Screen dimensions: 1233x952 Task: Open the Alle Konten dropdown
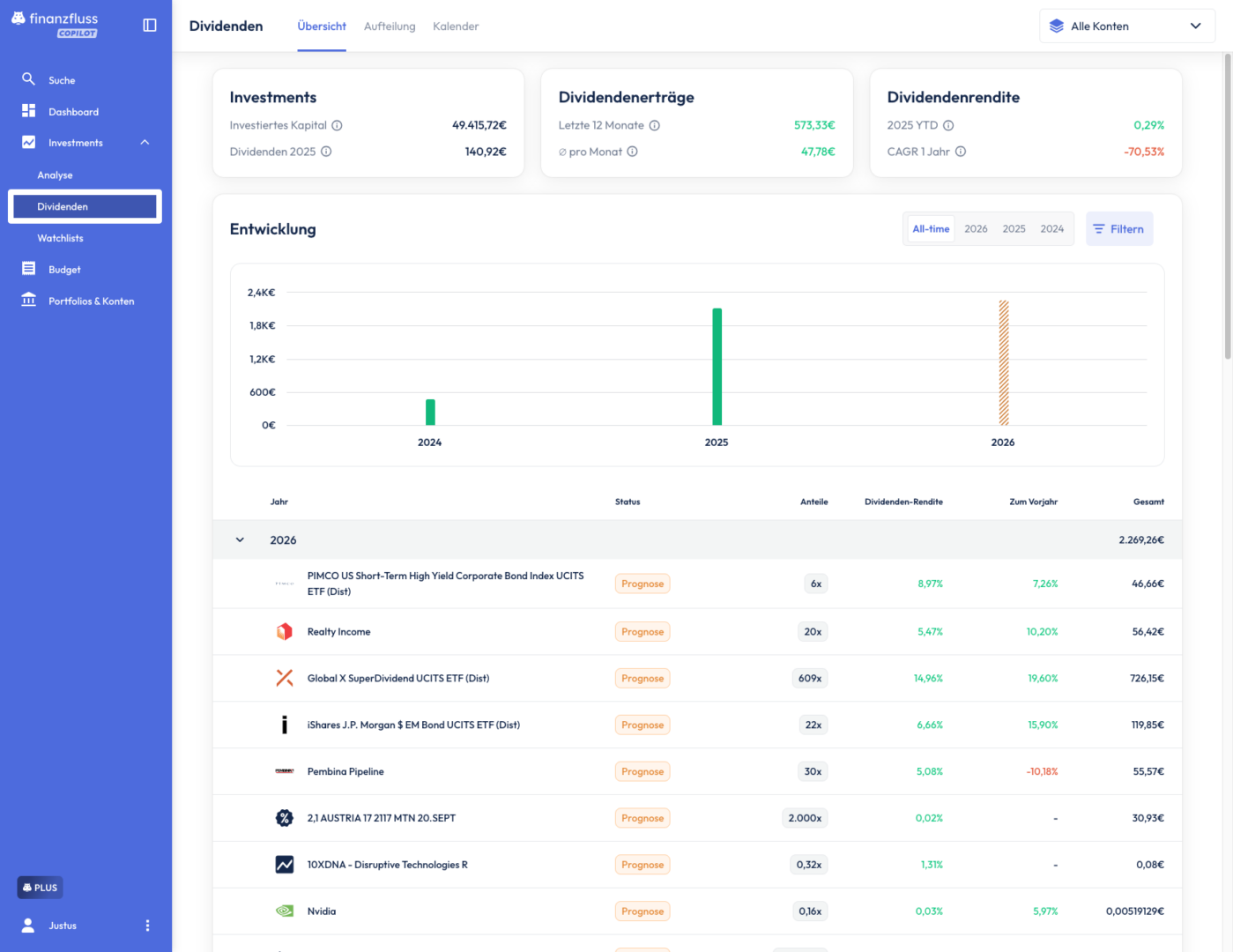1127,26
